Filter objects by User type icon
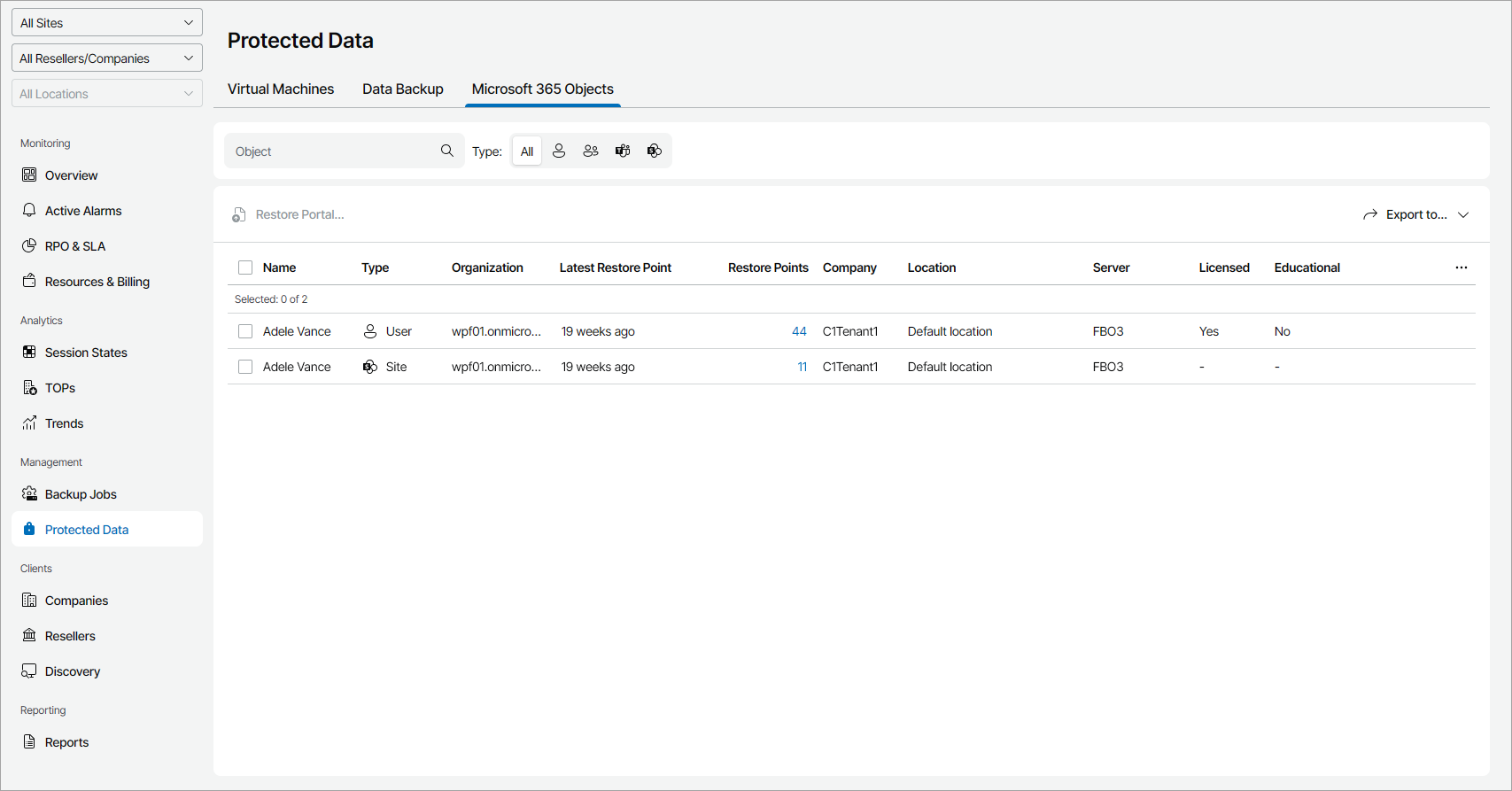This screenshot has width=1512, height=791. click(x=559, y=151)
